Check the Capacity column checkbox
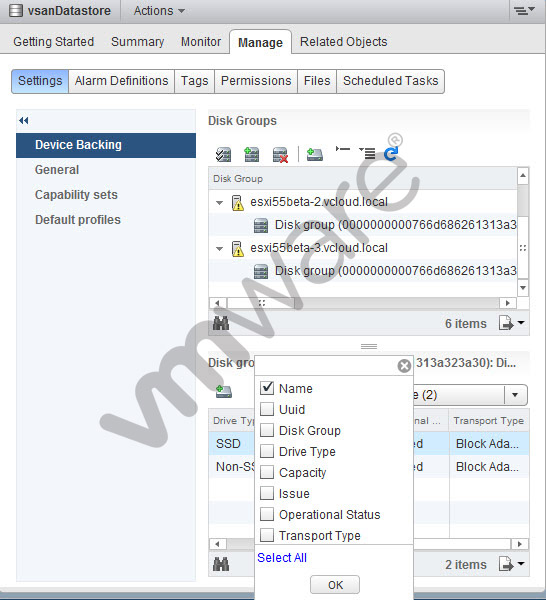The height and width of the screenshot is (600, 546). (x=267, y=472)
